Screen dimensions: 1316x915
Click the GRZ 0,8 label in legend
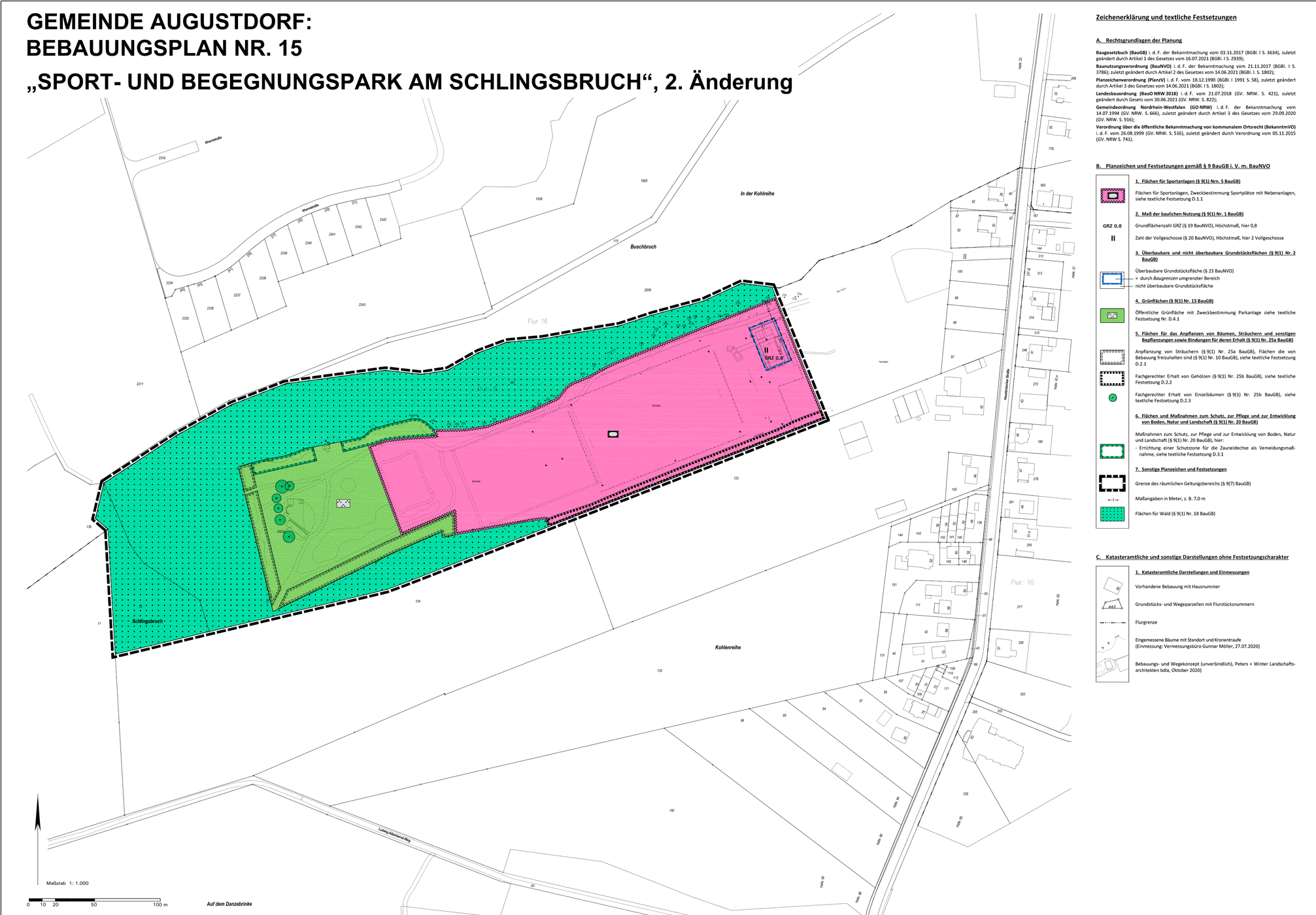[1112, 226]
